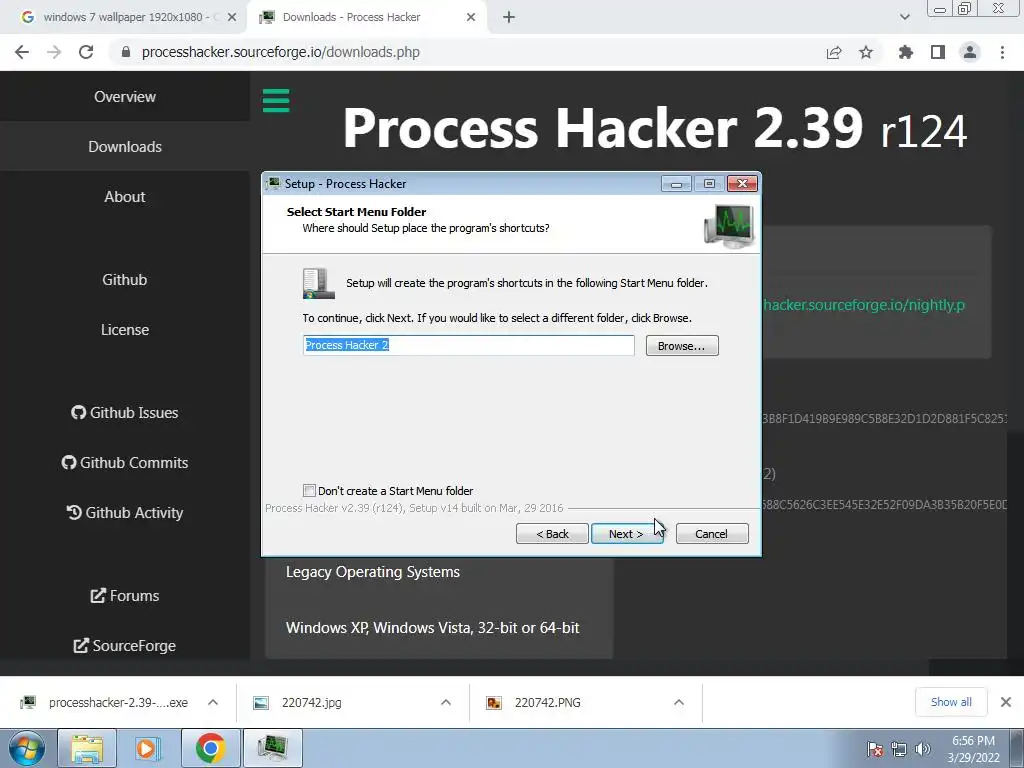The width and height of the screenshot is (1024, 768).
Task: Close the Downloads - Process Hacker tab
Action: pyautogui.click(x=471, y=17)
